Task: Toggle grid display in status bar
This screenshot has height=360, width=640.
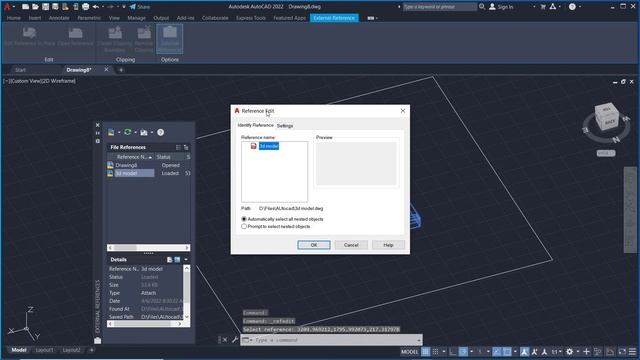Action: pyautogui.click(x=425, y=351)
